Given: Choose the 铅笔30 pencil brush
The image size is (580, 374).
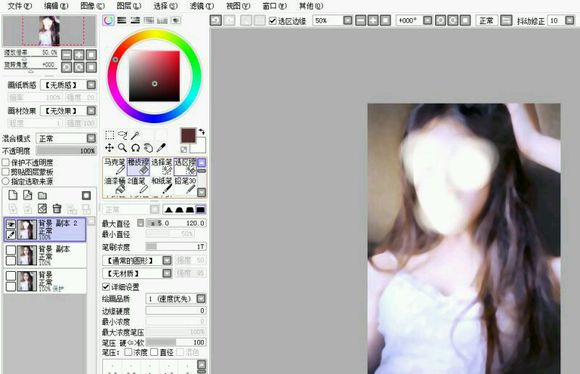Looking at the screenshot, I should point(185,185).
